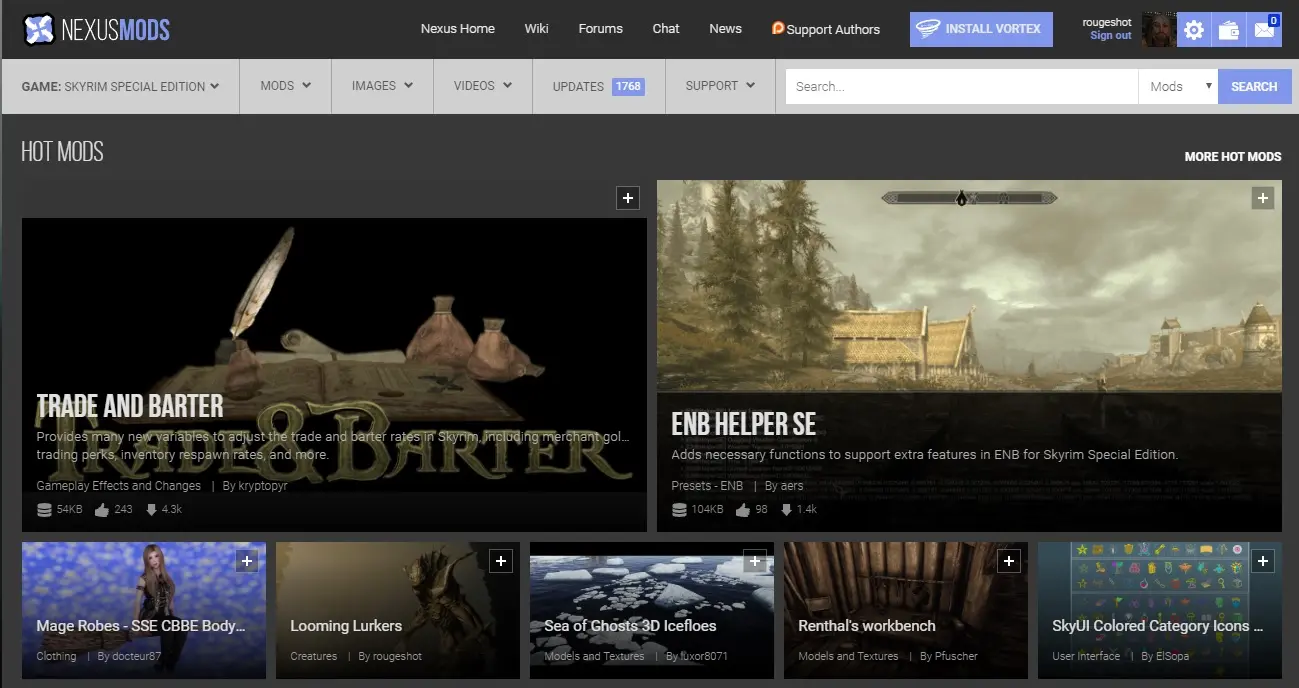Expand the Videos dropdown menu
This screenshot has height=688, width=1299.
point(483,86)
